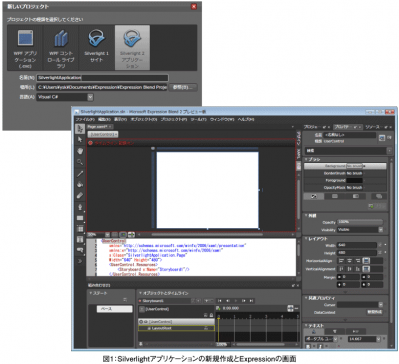
Task: Switch to the Project panel tab
Action: [x=312, y=127]
